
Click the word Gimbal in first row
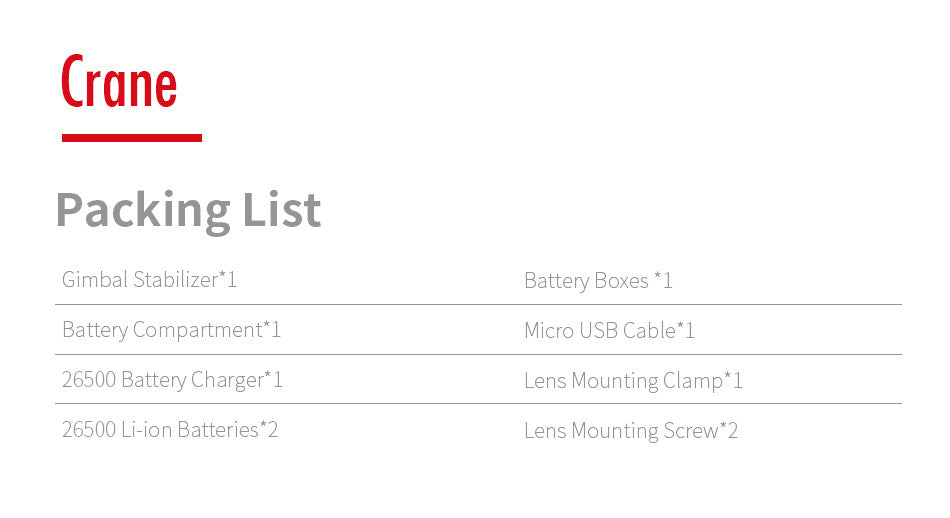pos(95,279)
